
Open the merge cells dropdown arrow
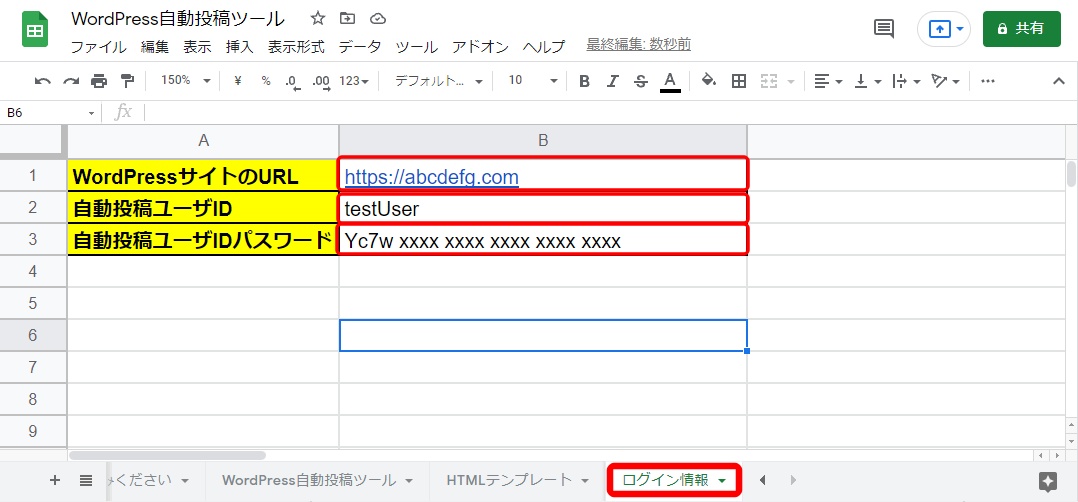click(x=790, y=82)
